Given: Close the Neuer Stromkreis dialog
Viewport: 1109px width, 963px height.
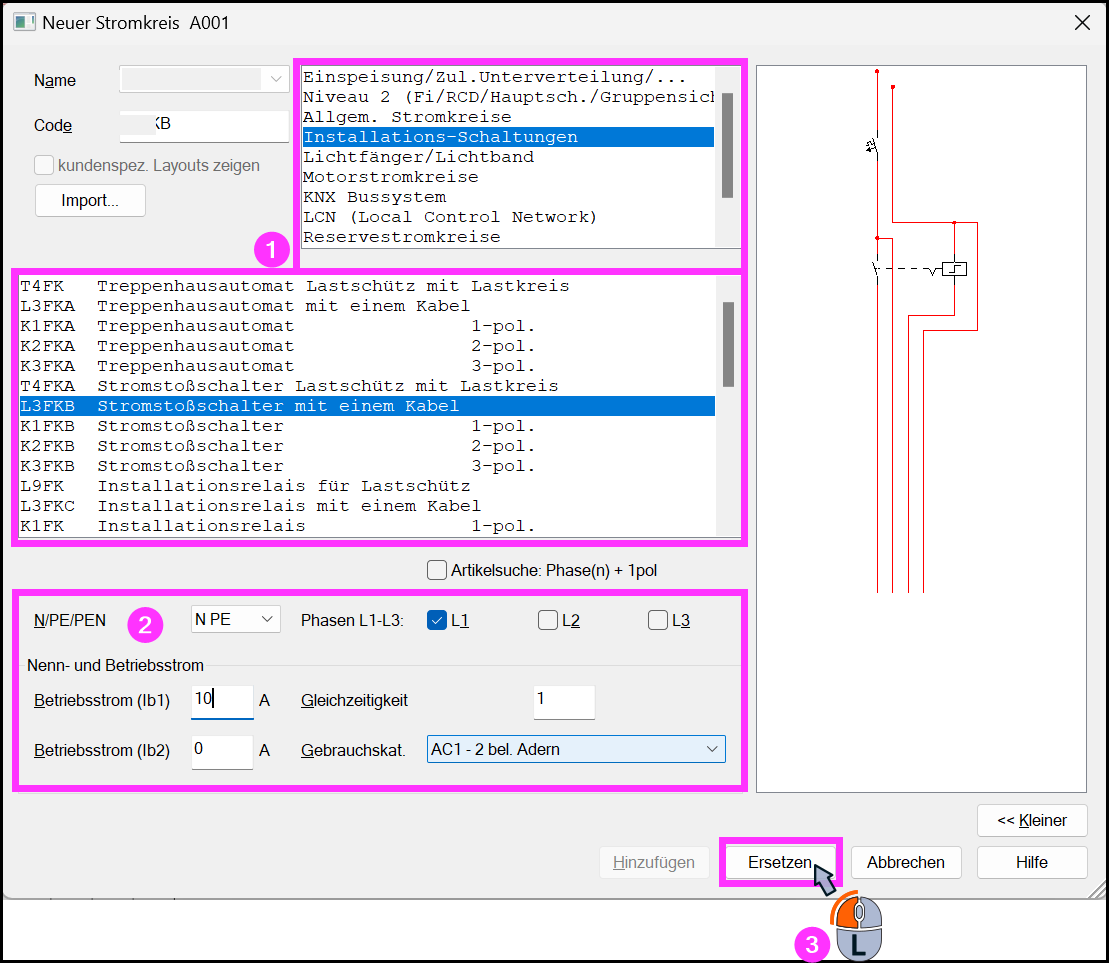Looking at the screenshot, I should 1081,23.
